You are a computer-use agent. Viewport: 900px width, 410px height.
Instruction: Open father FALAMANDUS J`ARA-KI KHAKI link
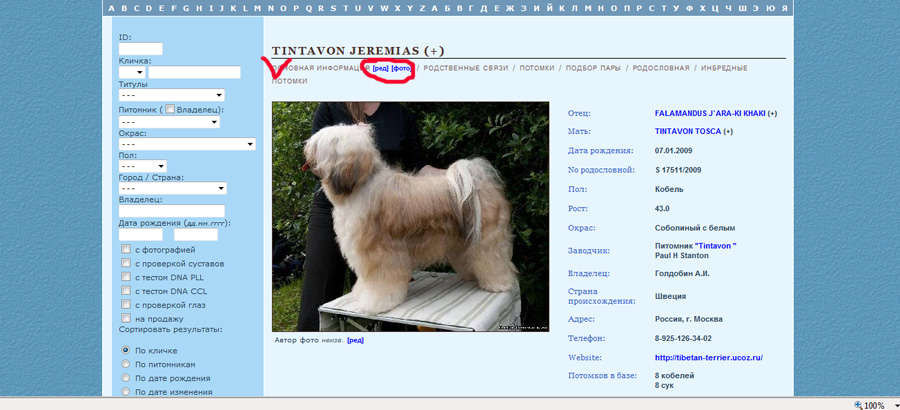coord(710,113)
